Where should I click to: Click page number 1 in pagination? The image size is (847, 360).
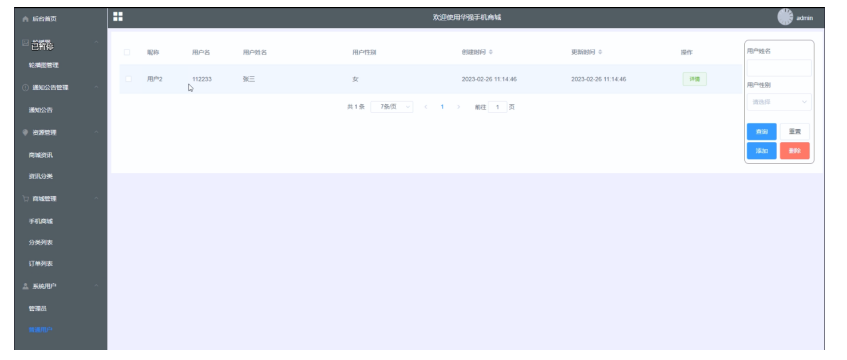442,107
